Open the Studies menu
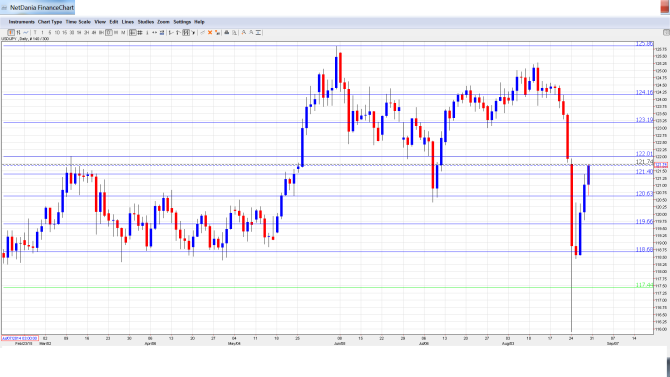 pyautogui.click(x=146, y=22)
